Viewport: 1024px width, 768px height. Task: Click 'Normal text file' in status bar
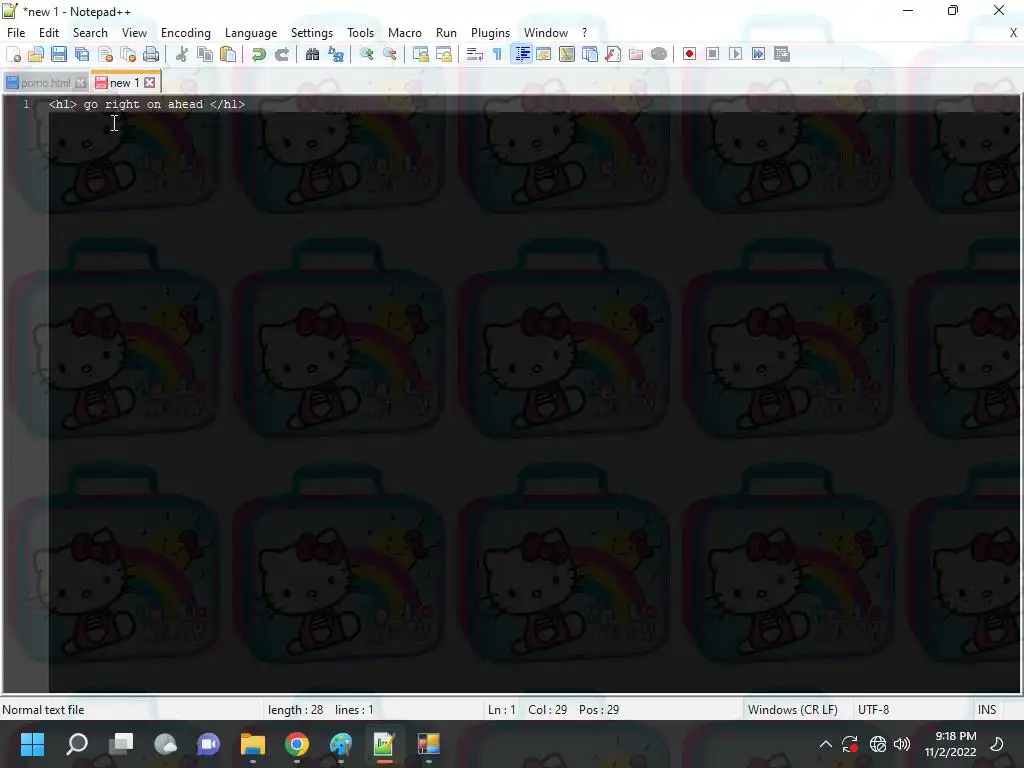(43, 710)
